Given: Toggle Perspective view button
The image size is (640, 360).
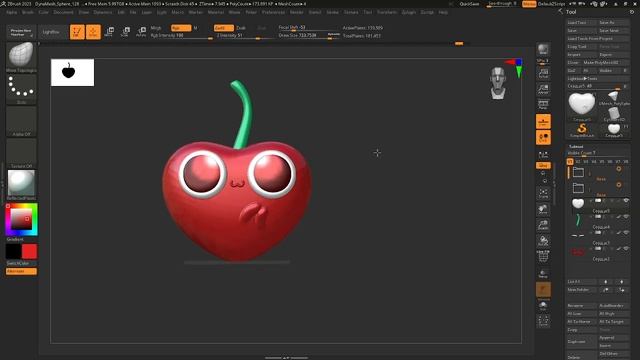Looking at the screenshot, I should pos(543,105).
